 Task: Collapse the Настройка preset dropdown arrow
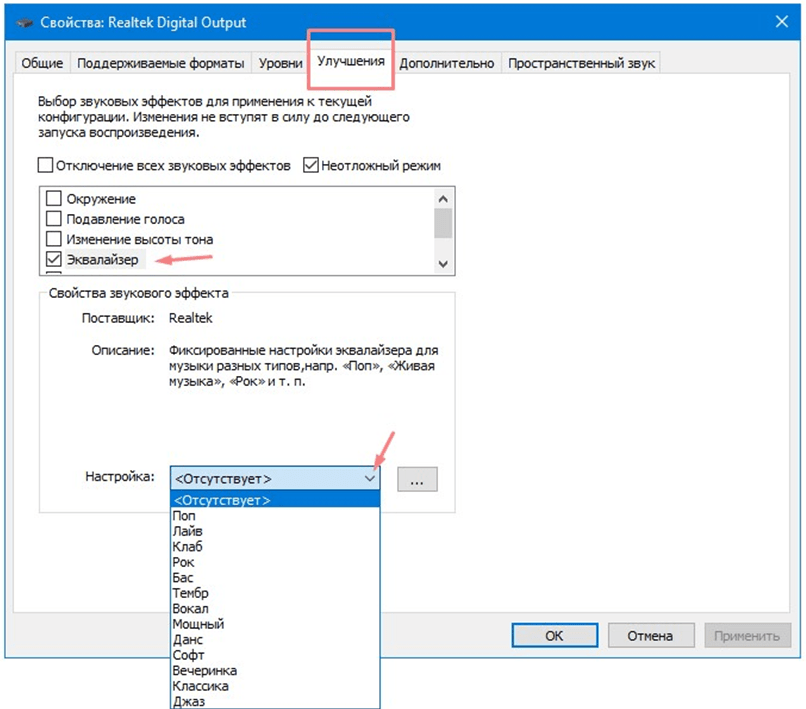[x=369, y=479]
